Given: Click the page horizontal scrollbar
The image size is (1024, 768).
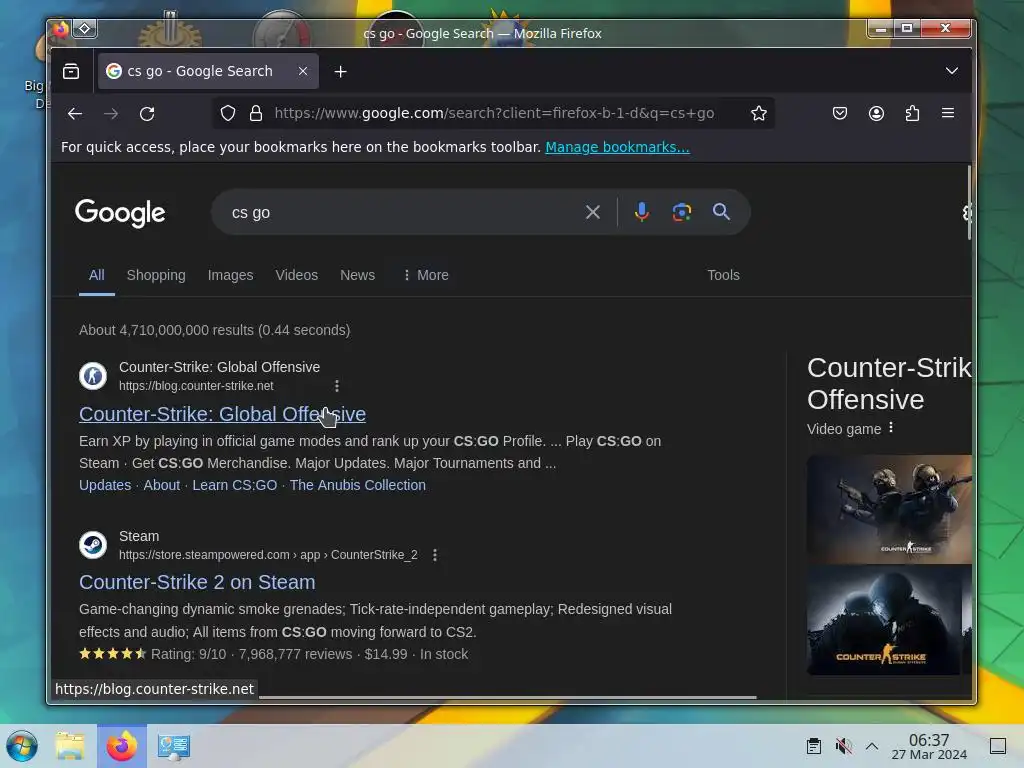Looking at the screenshot, I should click(x=507, y=697).
